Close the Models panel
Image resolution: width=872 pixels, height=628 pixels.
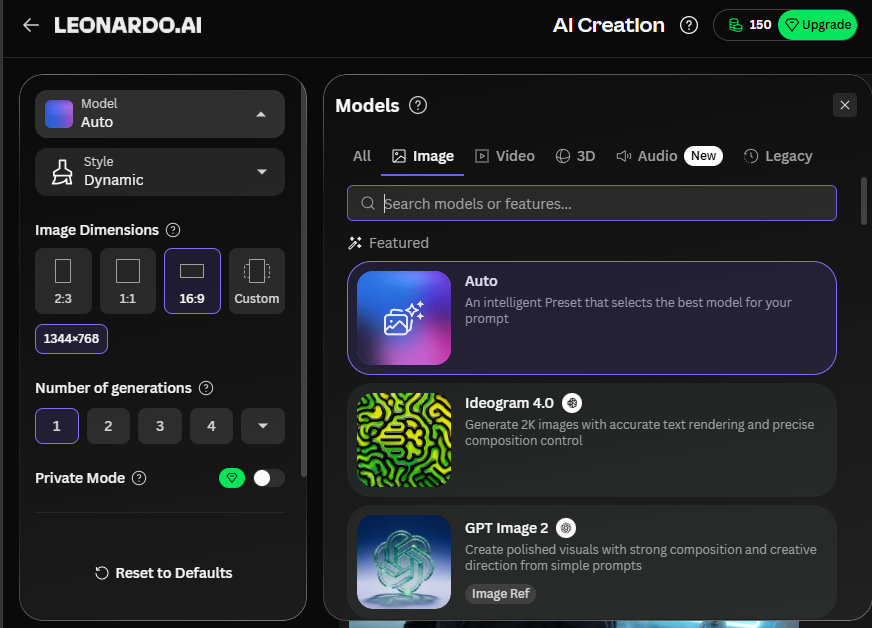coord(845,105)
